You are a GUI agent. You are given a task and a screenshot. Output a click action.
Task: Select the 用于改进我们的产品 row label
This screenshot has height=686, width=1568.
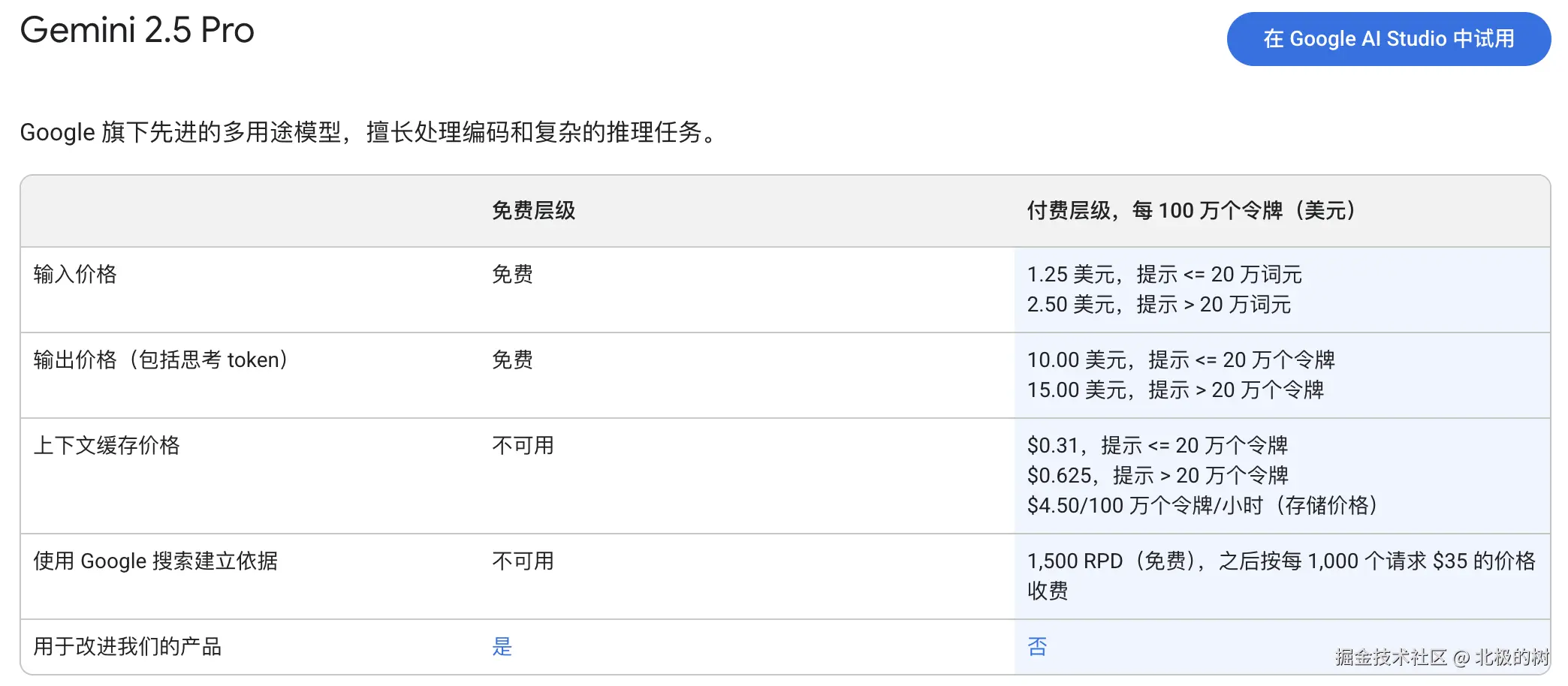pos(128,646)
